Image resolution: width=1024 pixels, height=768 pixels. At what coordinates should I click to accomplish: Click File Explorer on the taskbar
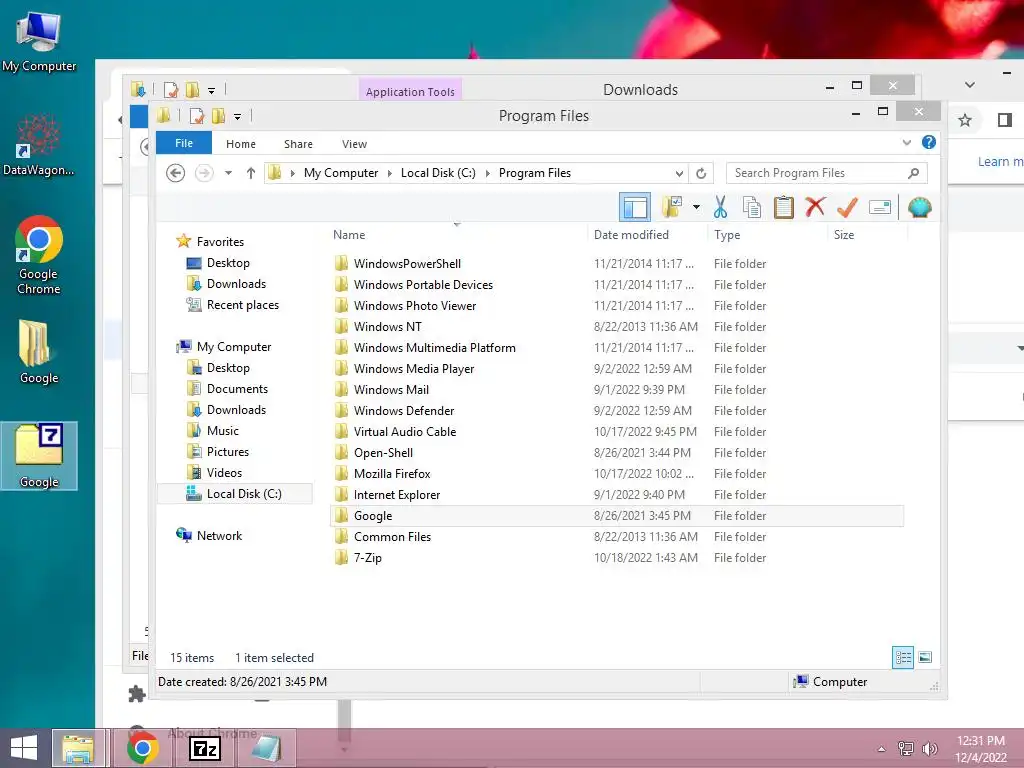point(78,748)
